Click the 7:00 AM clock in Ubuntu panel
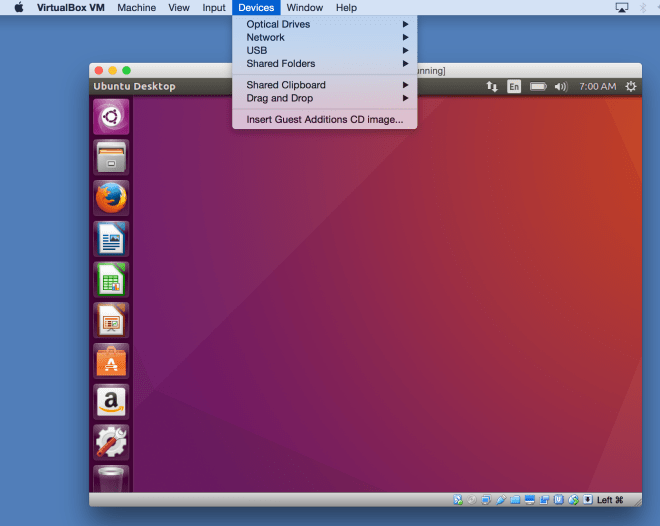 tap(597, 87)
